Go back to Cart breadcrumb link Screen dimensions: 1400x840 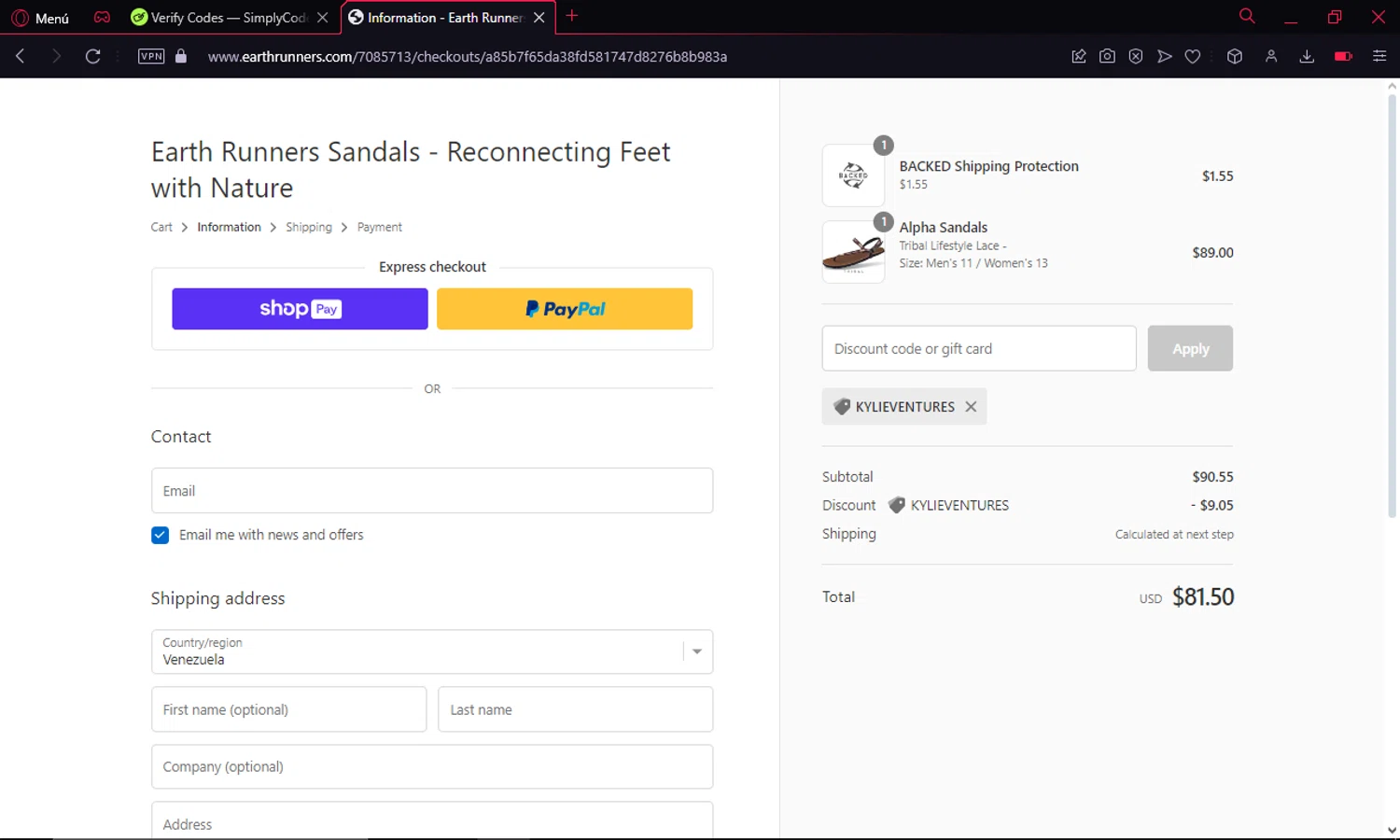click(161, 228)
